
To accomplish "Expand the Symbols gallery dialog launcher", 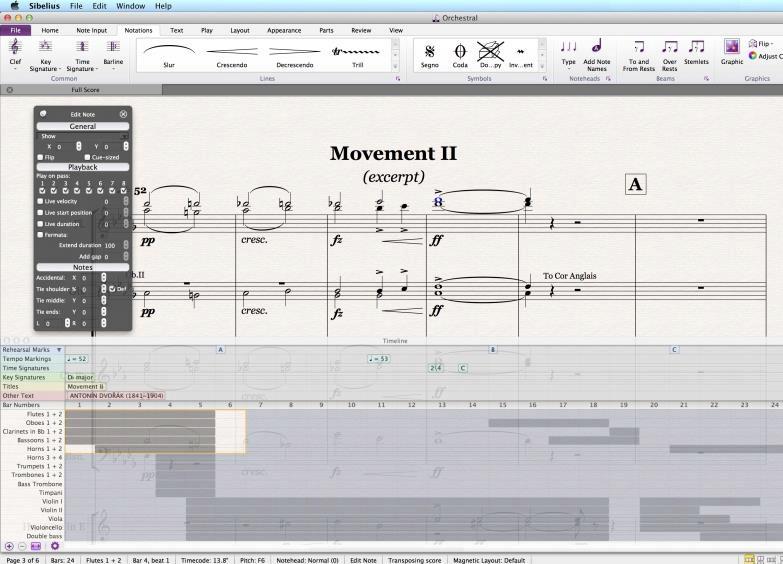I will click(545, 79).
